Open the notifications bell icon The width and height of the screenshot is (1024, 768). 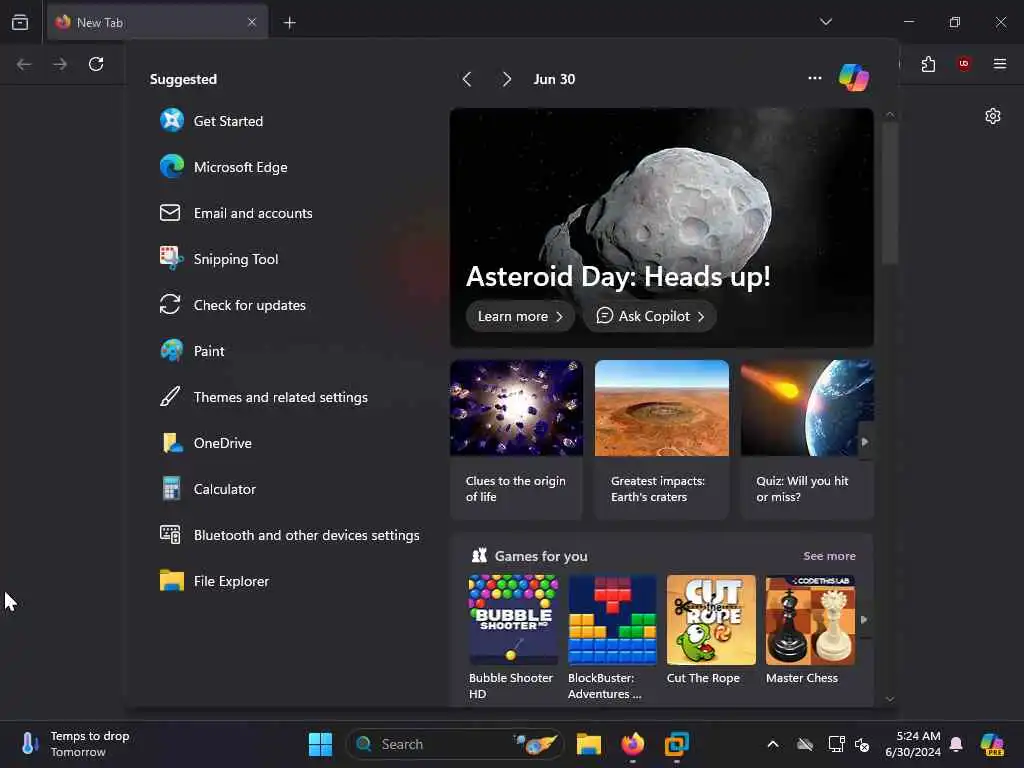955,744
